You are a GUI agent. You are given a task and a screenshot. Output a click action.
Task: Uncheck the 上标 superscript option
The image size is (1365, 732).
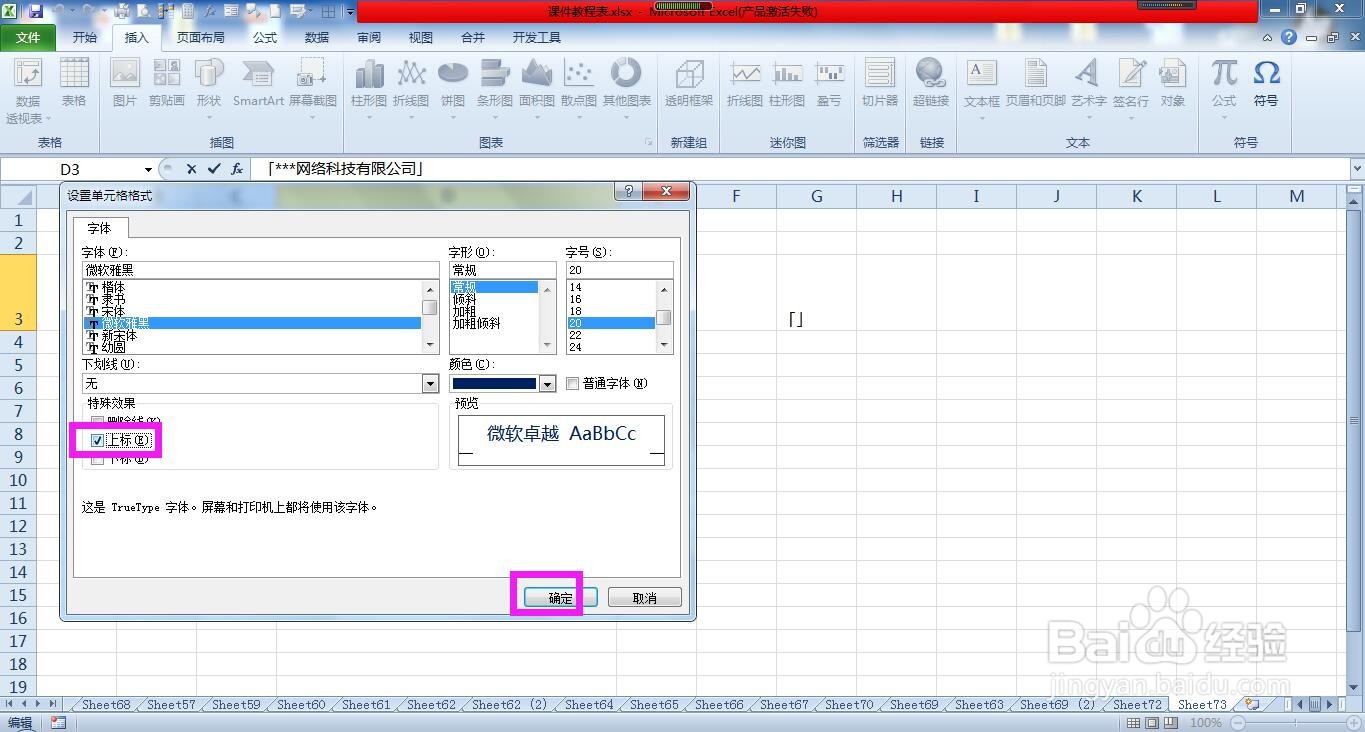tap(97, 440)
